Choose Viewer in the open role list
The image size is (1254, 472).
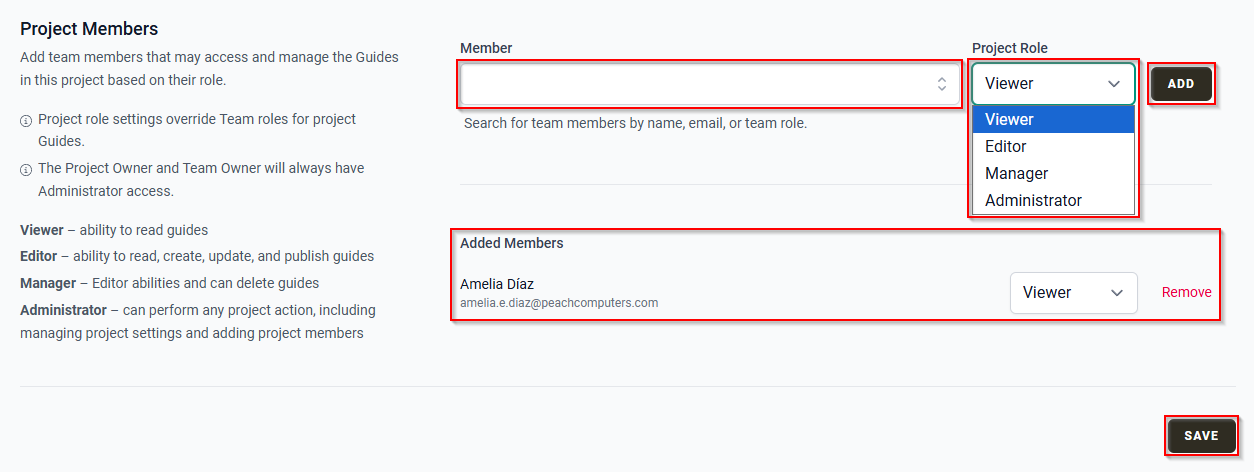tap(1053, 119)
